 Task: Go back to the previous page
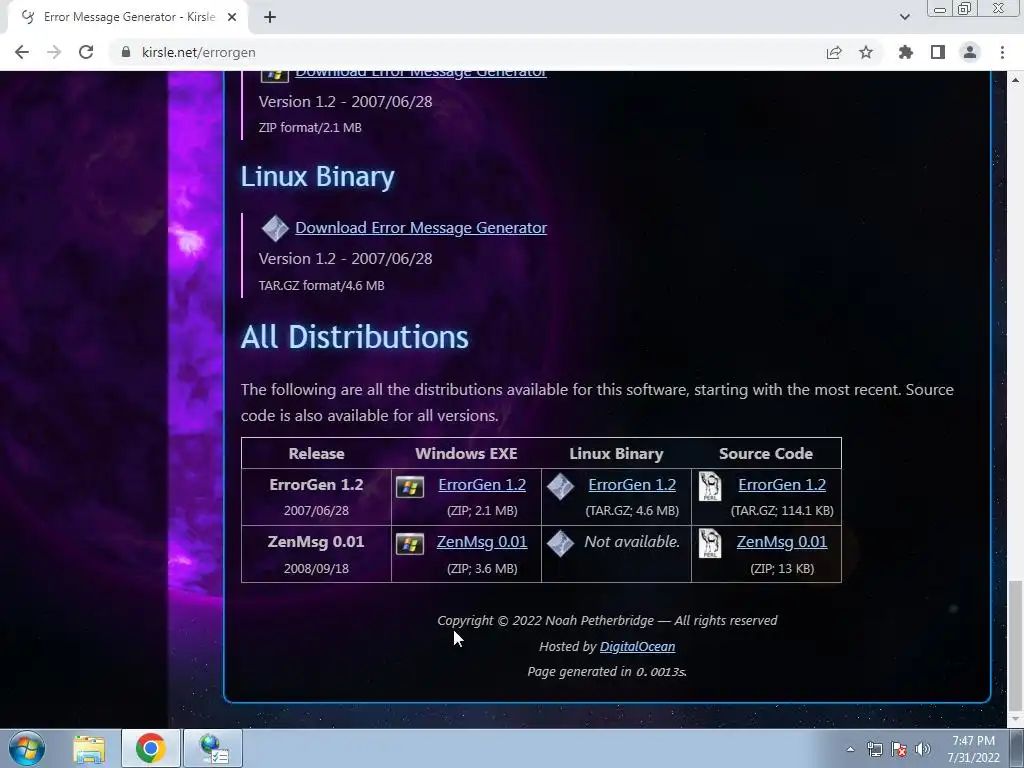tap(22, 52)
